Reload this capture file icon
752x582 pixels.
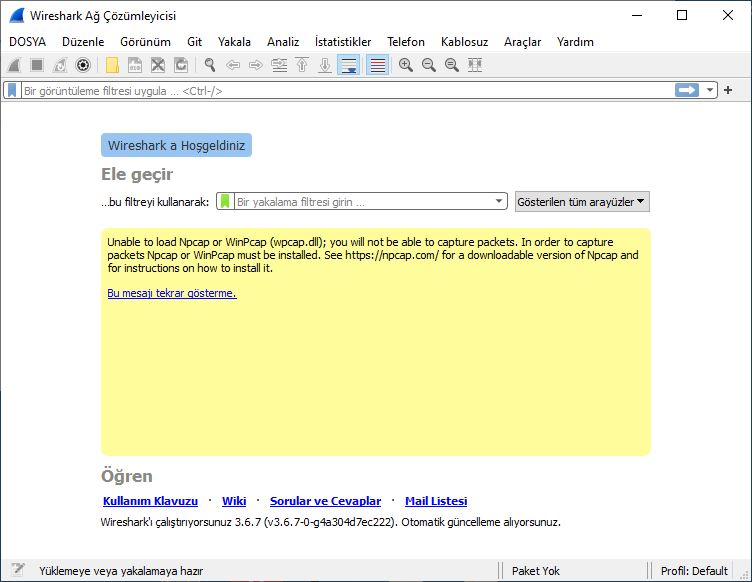(181, 65)
